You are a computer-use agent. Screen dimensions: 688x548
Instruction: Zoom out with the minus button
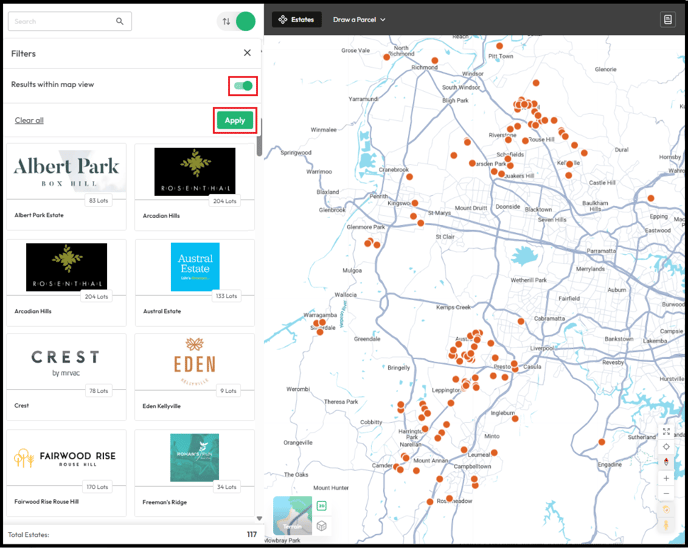[666, 494]
